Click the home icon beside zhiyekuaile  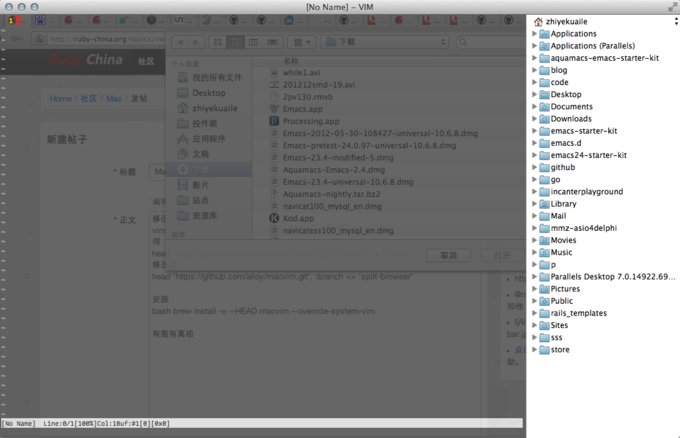[538, 22]
